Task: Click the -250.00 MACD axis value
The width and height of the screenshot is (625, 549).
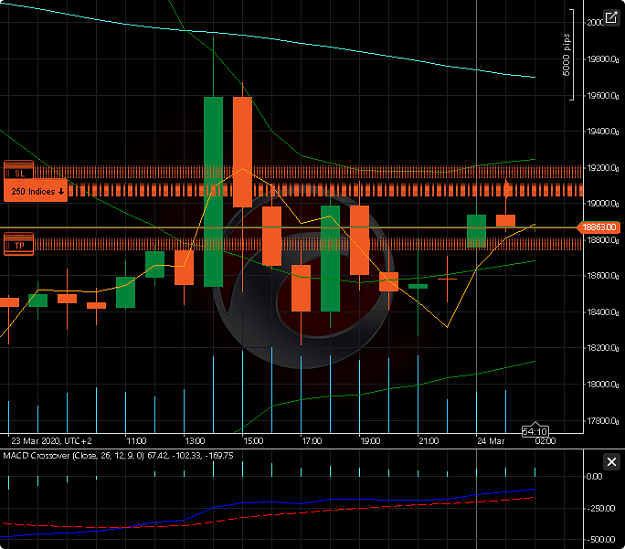Action: click(600, 509)
